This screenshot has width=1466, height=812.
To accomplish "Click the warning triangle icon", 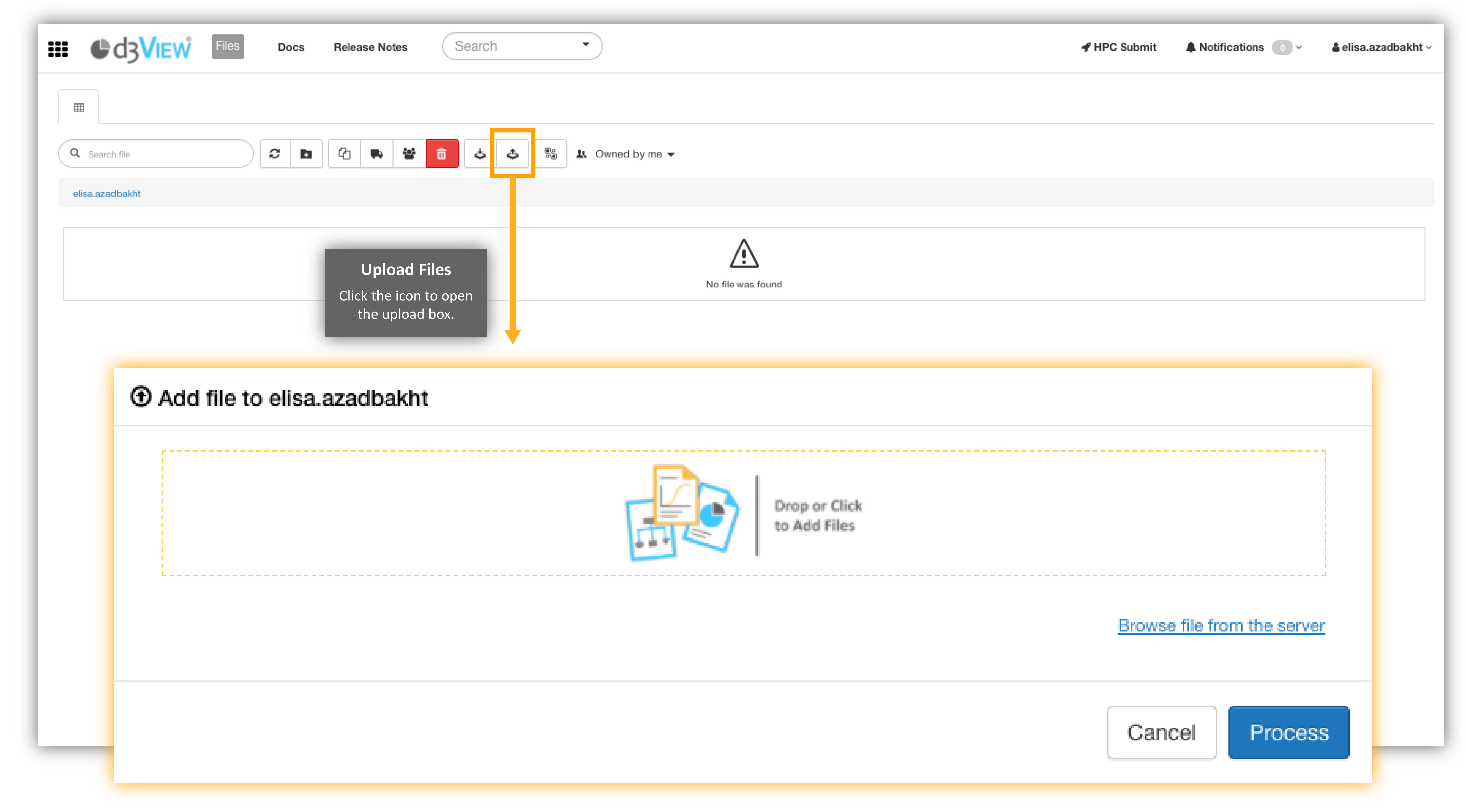I will click(x=744, y=254).
